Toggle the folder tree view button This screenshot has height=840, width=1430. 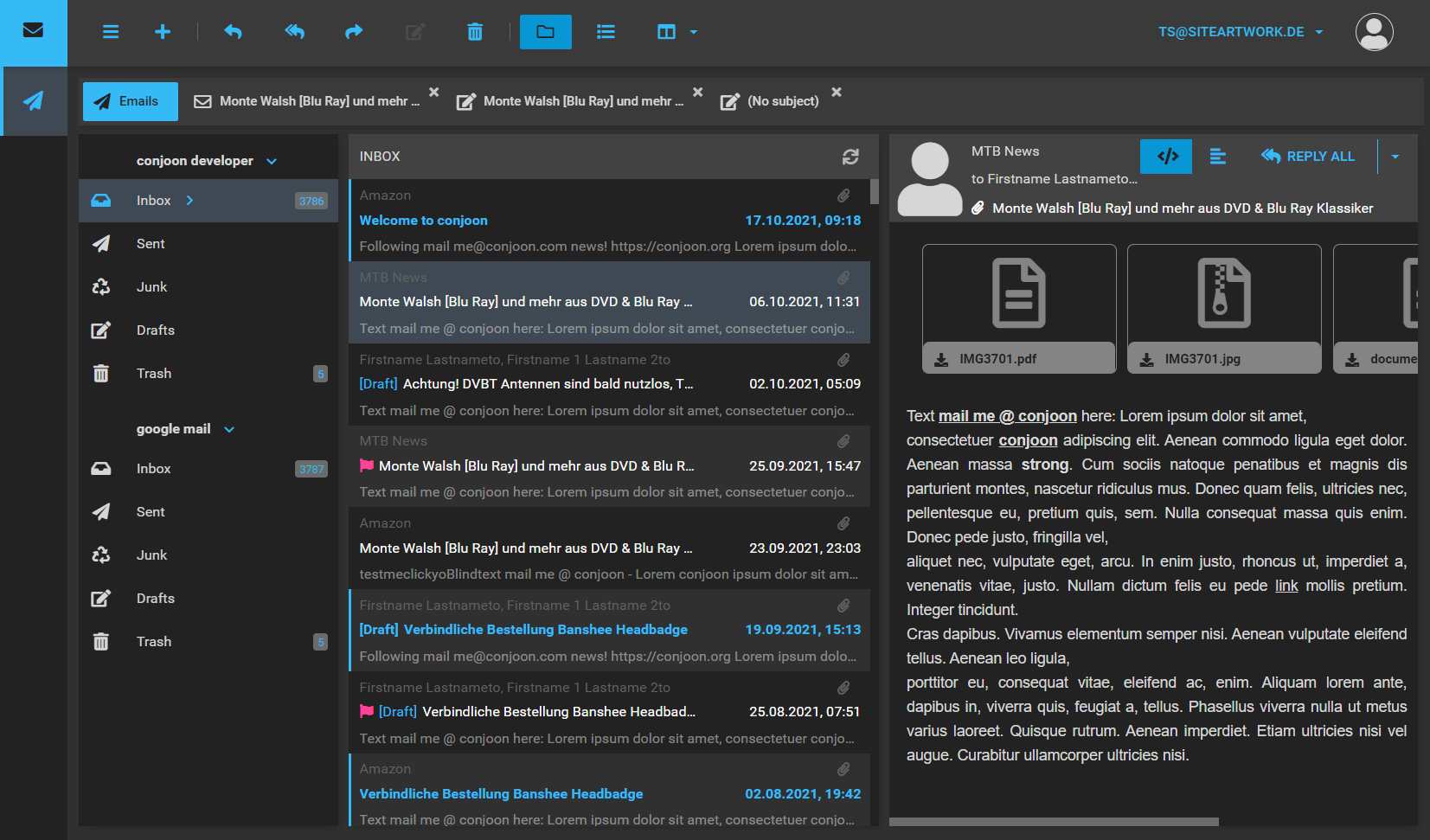(545, 32)
